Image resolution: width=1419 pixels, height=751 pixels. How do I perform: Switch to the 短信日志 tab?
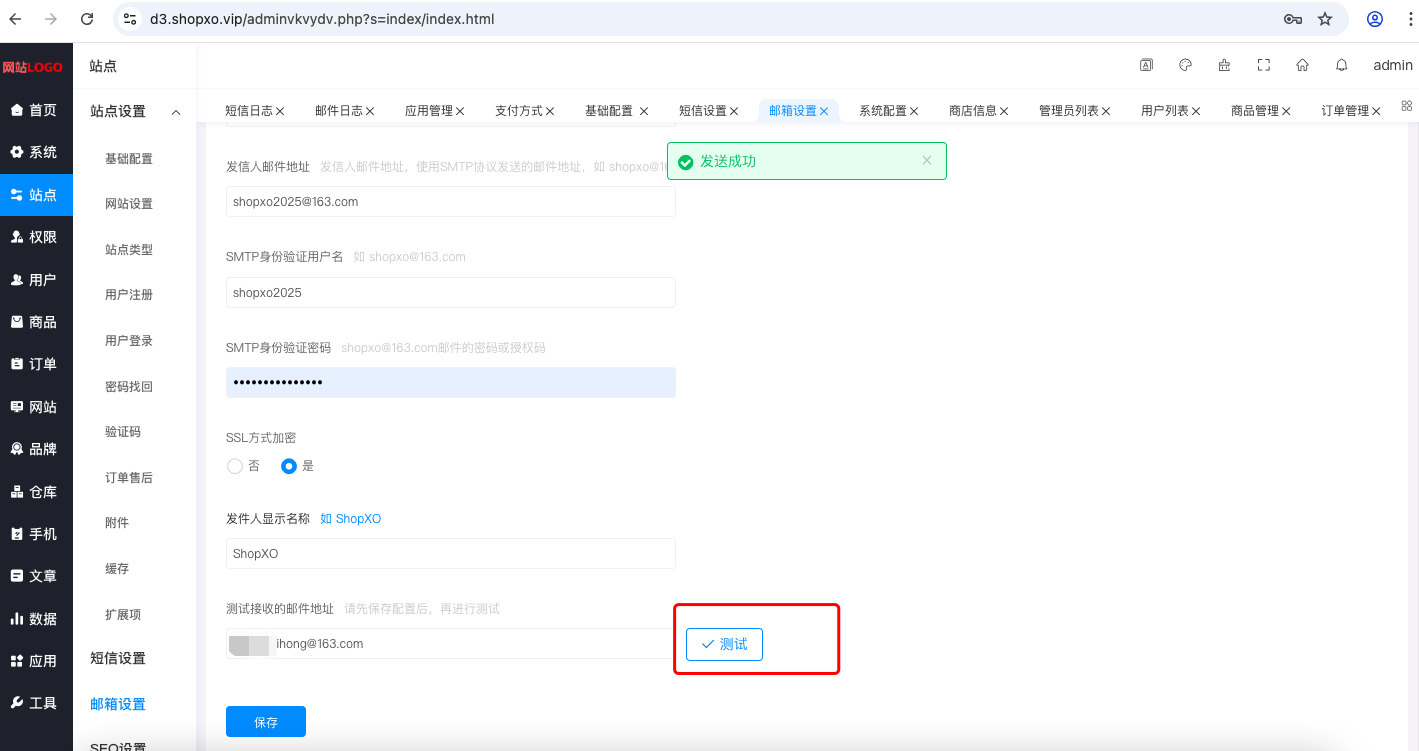click(249, 111)
